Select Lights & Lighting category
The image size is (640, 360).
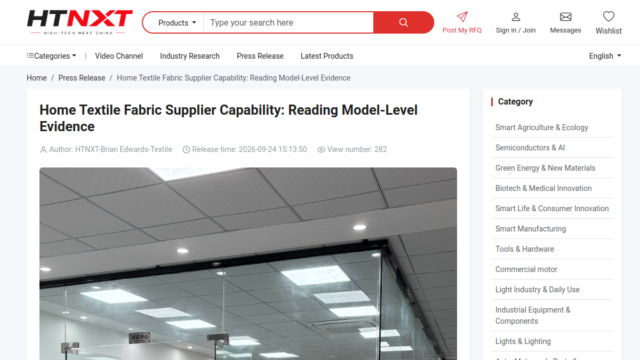point(523,341)
